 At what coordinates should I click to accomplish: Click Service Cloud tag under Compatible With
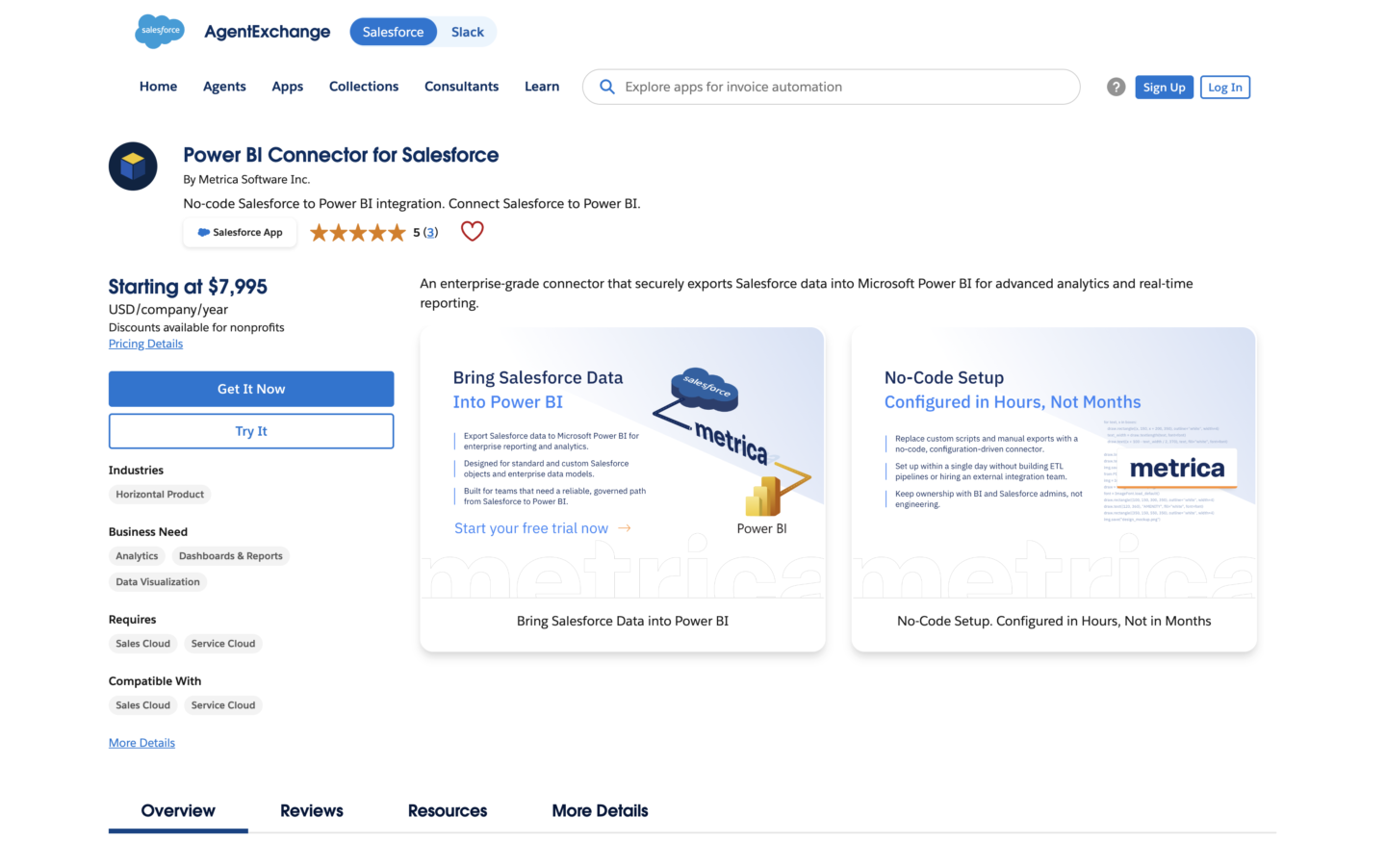[x=223, y=705]
